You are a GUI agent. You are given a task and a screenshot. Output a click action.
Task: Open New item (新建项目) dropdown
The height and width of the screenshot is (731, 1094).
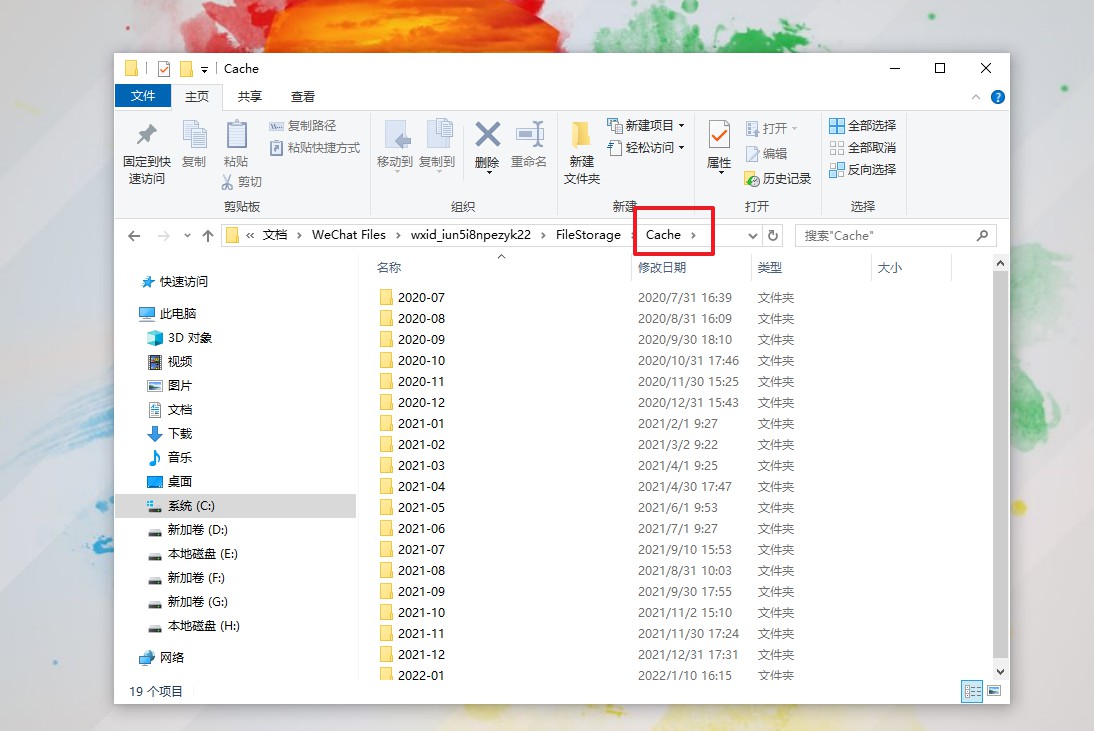point(646,126)
